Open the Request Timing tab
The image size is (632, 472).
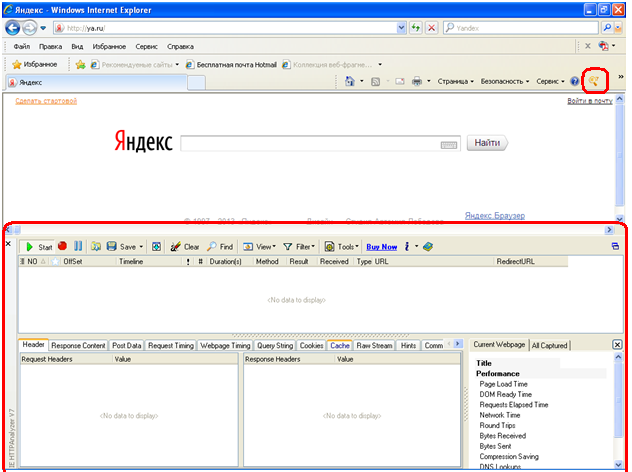(x=171, y=345)
